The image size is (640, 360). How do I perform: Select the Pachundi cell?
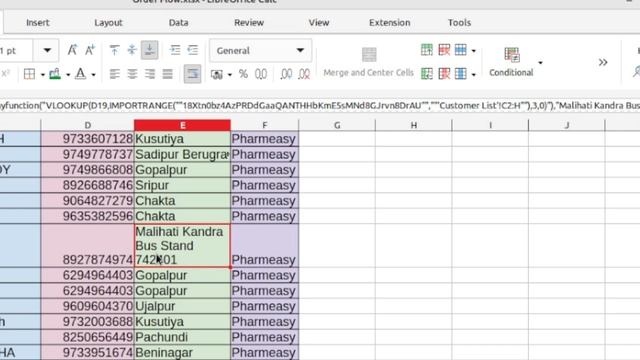pos(182,337)
